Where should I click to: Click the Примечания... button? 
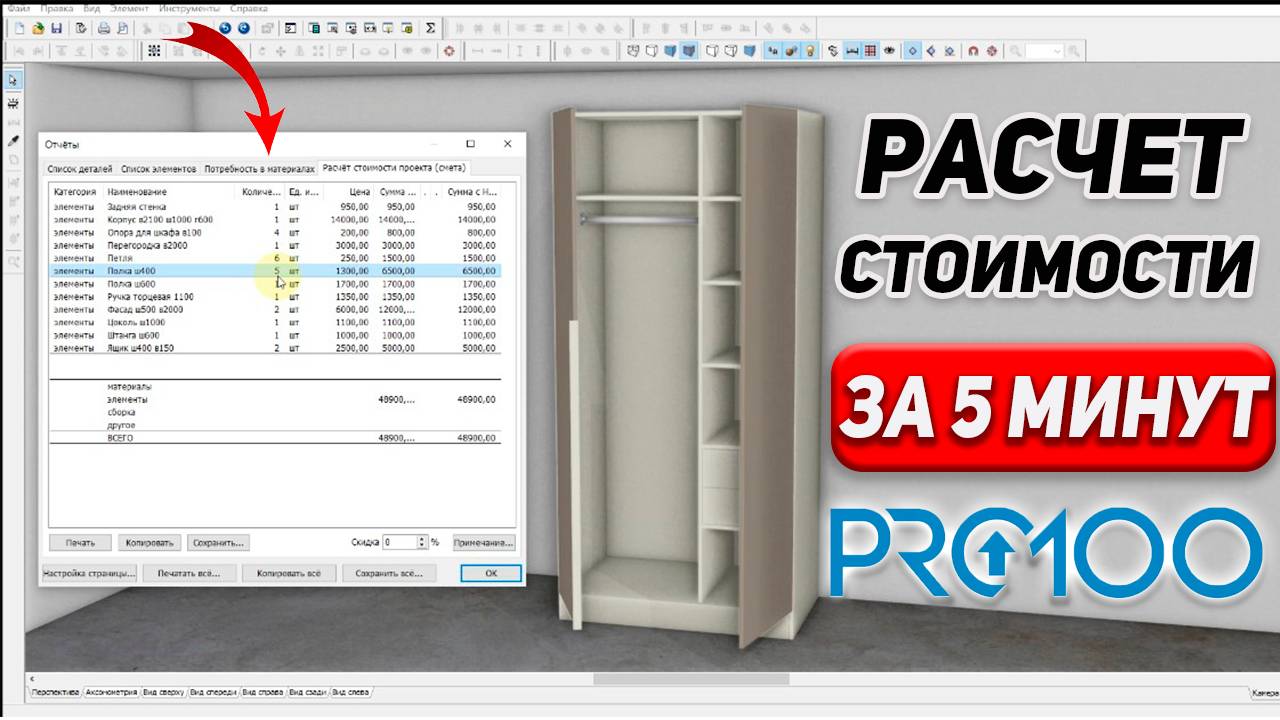point(484,543)
